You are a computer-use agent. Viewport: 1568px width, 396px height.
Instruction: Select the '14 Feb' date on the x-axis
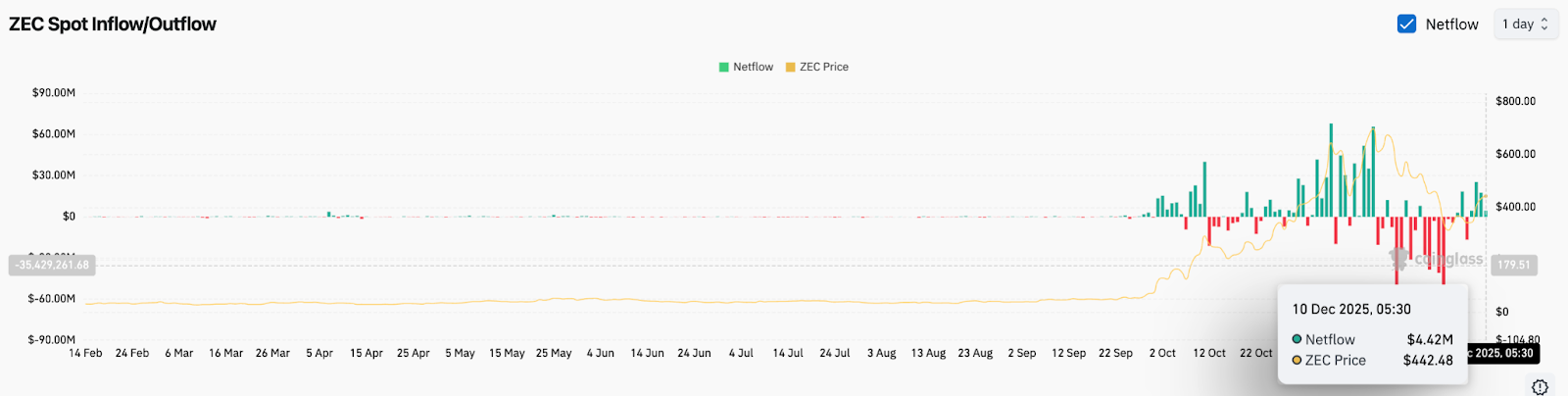point(85,353)
